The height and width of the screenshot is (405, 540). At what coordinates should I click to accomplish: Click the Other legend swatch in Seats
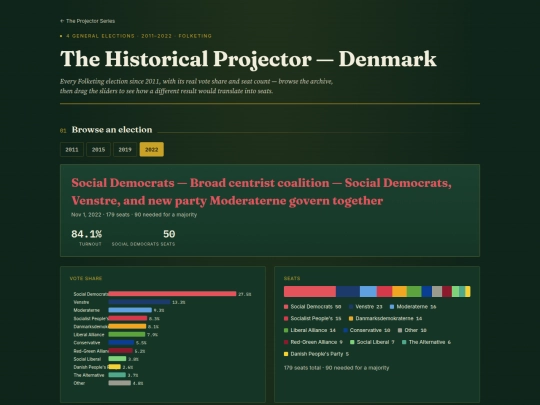click(400, 330)
